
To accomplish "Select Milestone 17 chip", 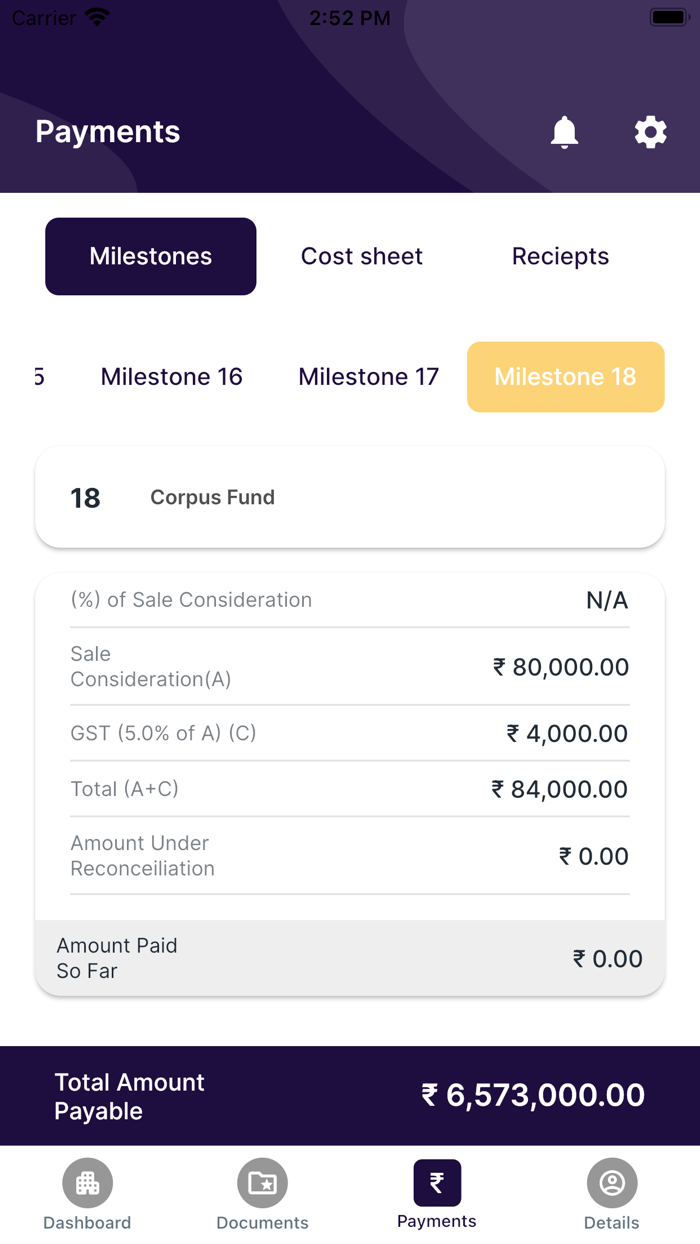I will 368,377.
